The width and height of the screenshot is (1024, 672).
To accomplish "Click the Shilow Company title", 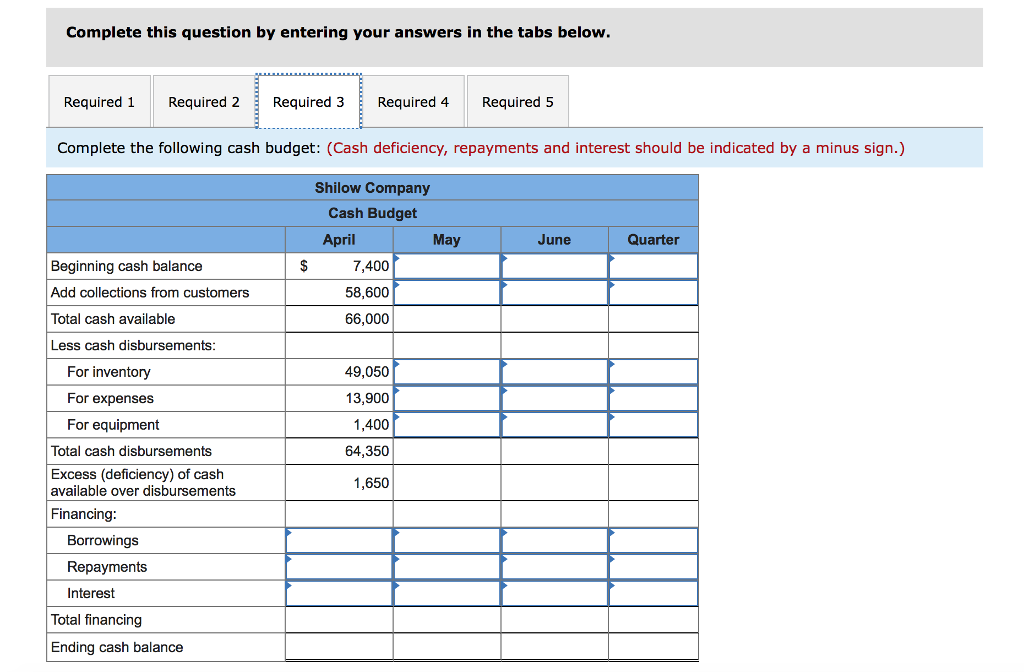I will (372, 188).
